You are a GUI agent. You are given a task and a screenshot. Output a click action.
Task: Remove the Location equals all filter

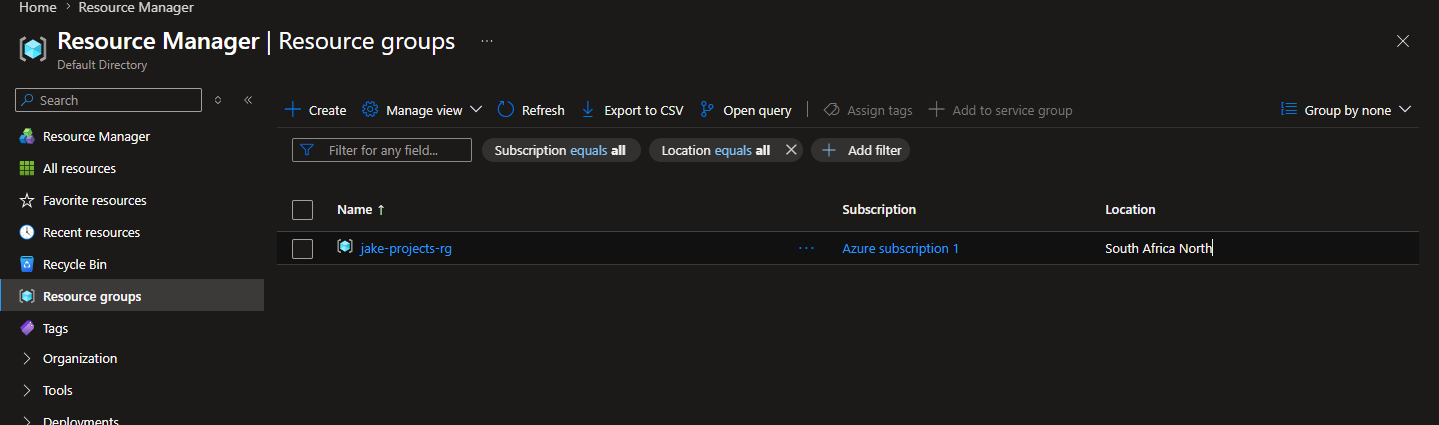tap(791, 150)
